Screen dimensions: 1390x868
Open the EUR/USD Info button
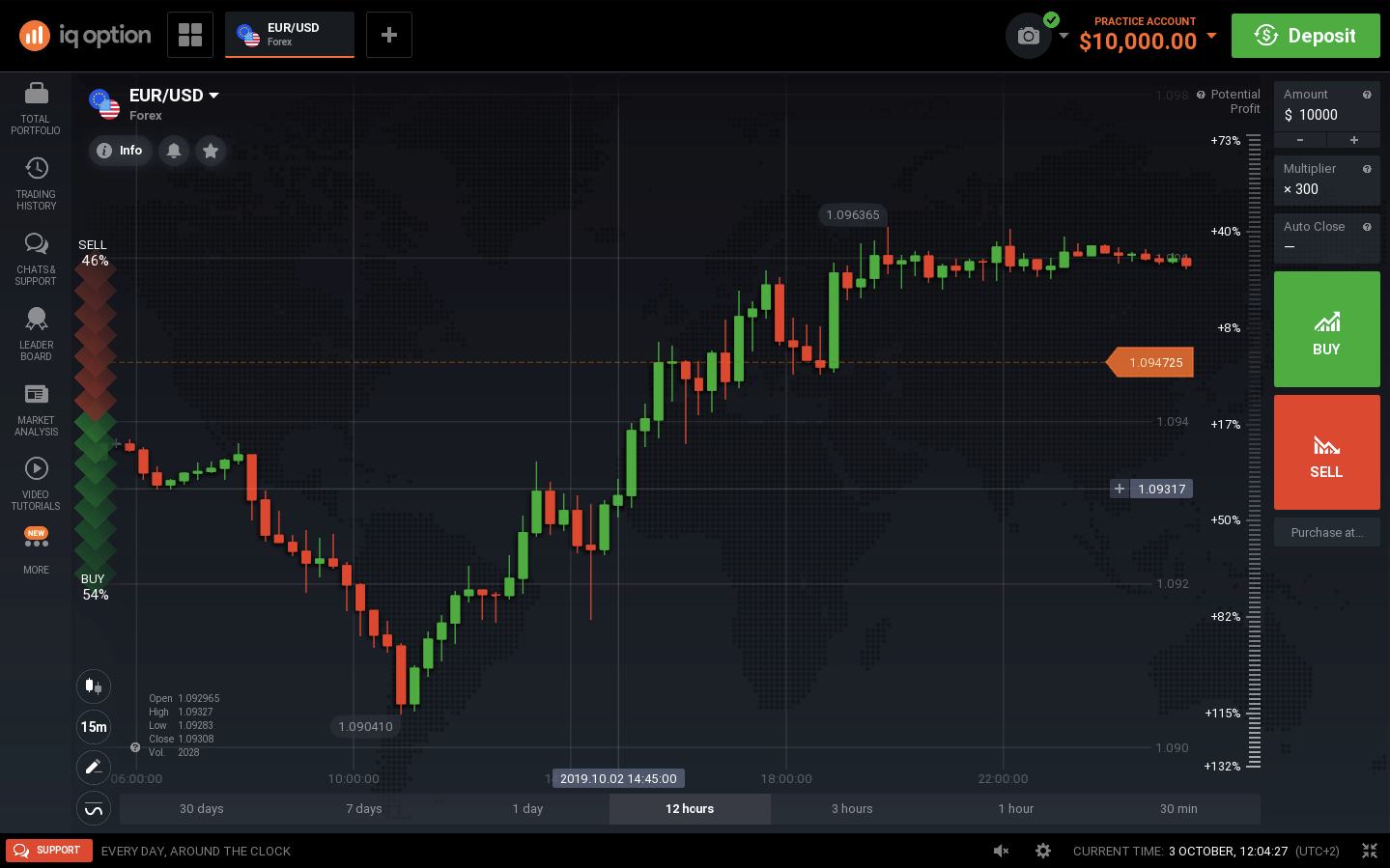pos(121,151)
